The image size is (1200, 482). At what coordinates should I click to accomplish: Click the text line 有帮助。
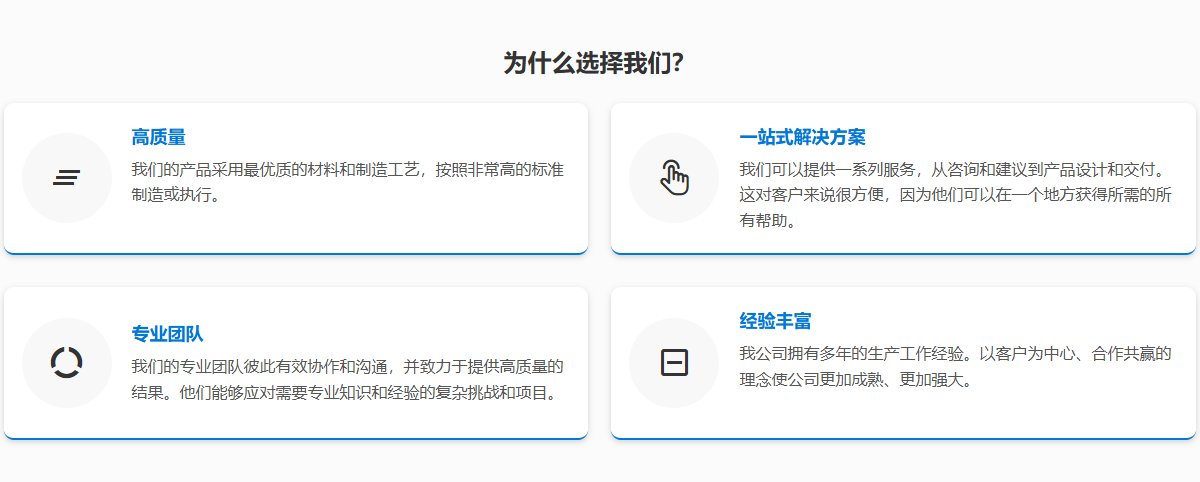[768, 221]
